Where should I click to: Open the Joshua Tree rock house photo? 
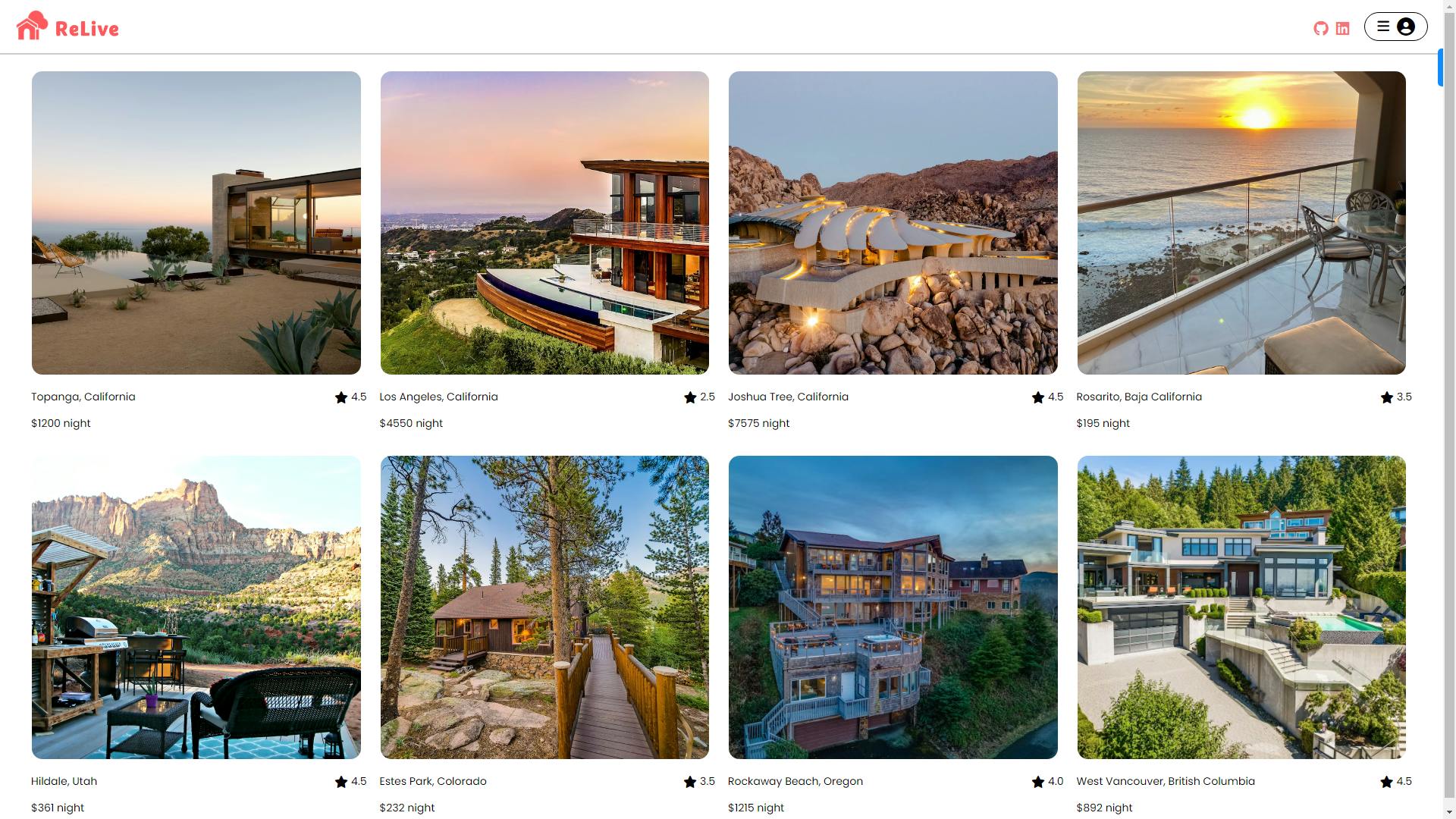[x=893, y=223]
